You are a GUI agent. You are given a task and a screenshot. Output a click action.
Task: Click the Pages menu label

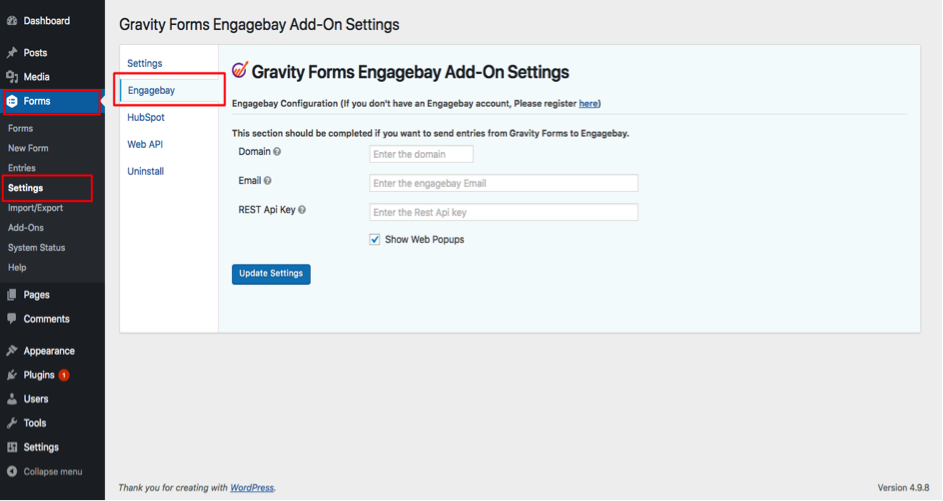coord(37,295)
